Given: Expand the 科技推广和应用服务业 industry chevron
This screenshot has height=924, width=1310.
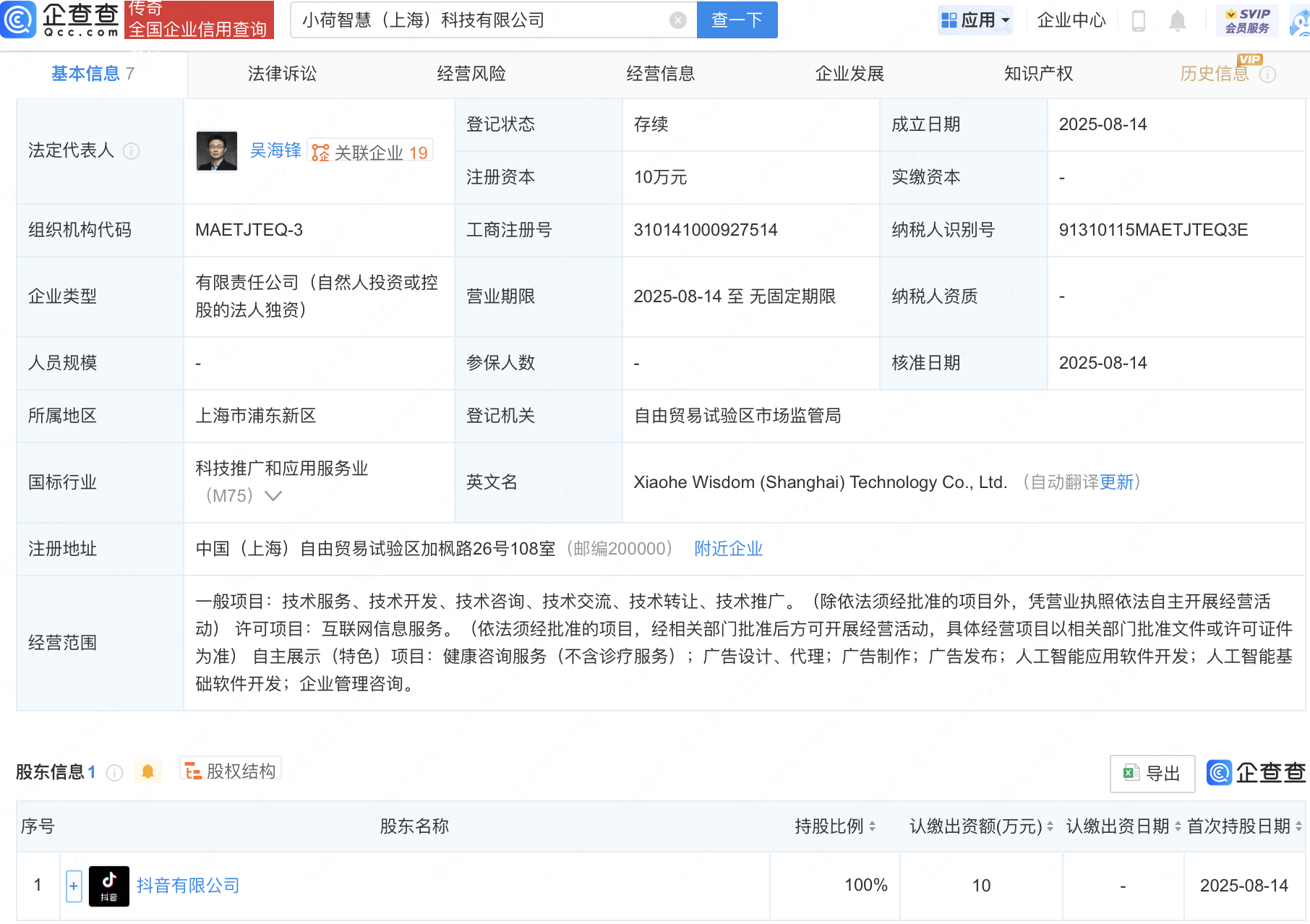Looking at the screenshot, I should 273,496.
